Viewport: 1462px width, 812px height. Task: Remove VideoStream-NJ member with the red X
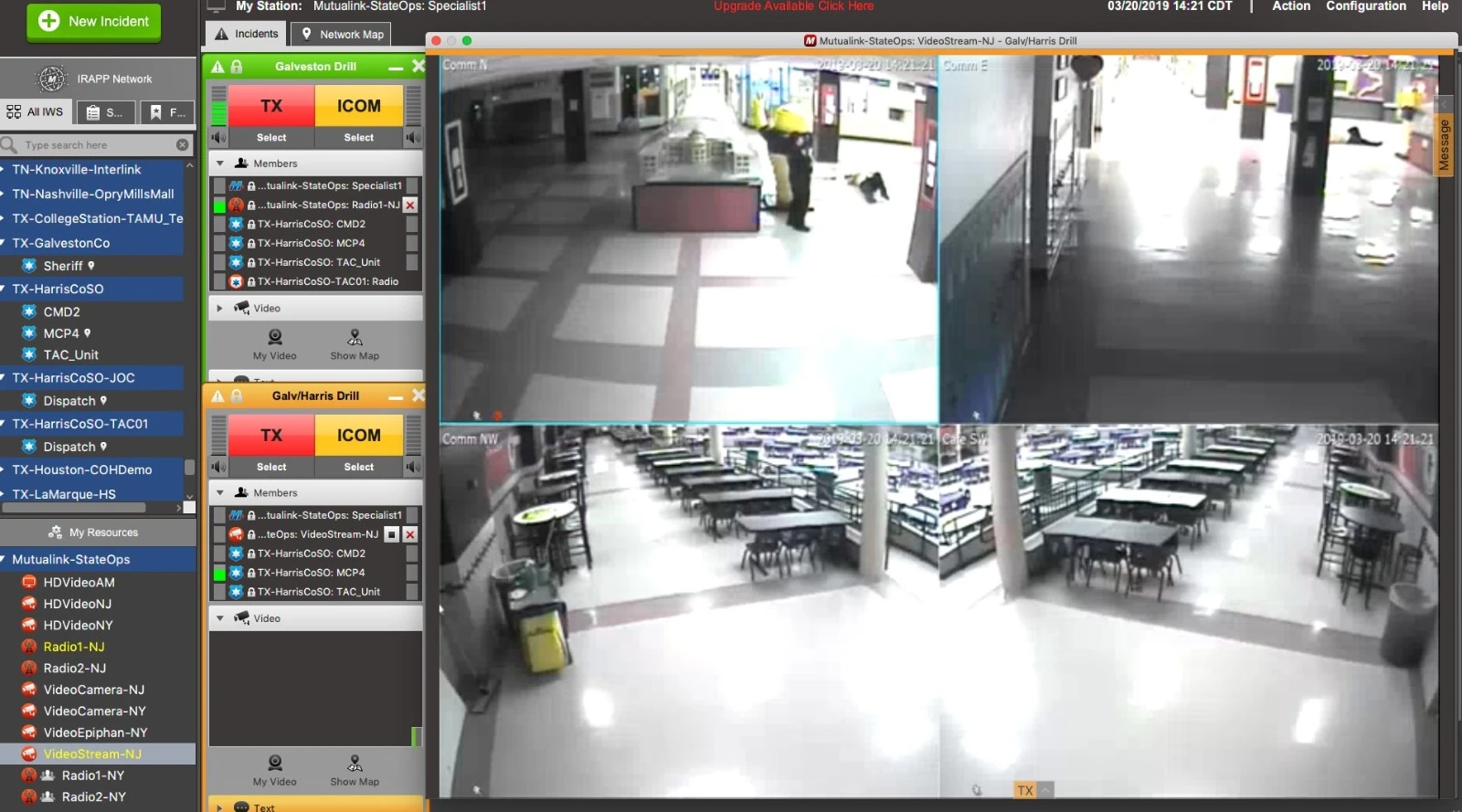point(410,535)
